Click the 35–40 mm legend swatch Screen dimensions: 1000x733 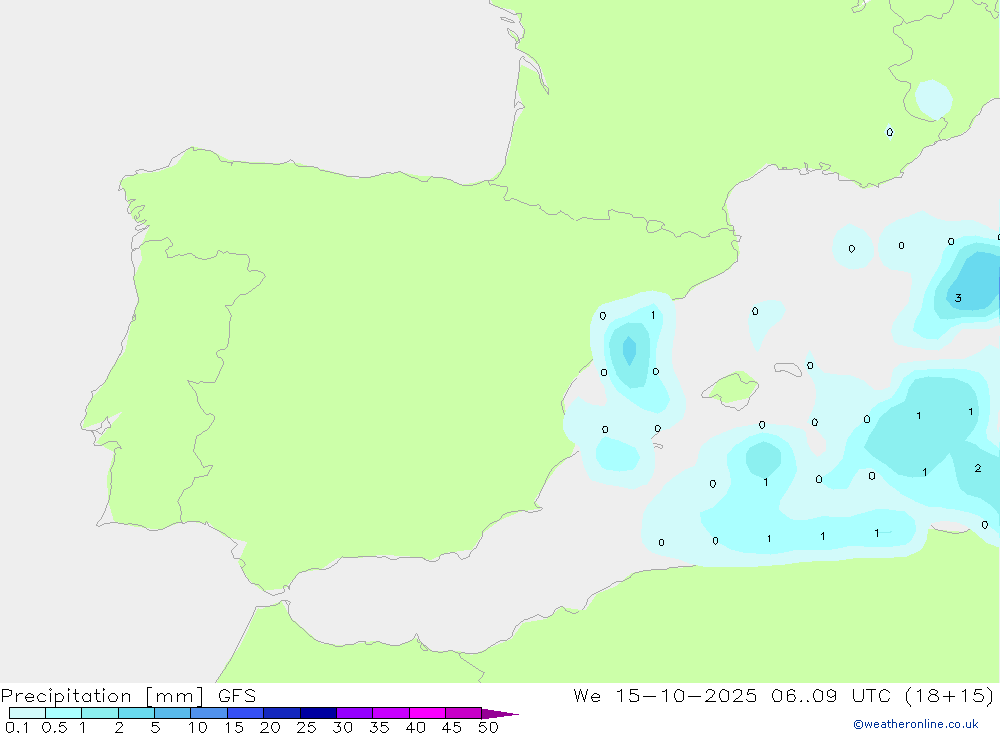pos(391,713)
